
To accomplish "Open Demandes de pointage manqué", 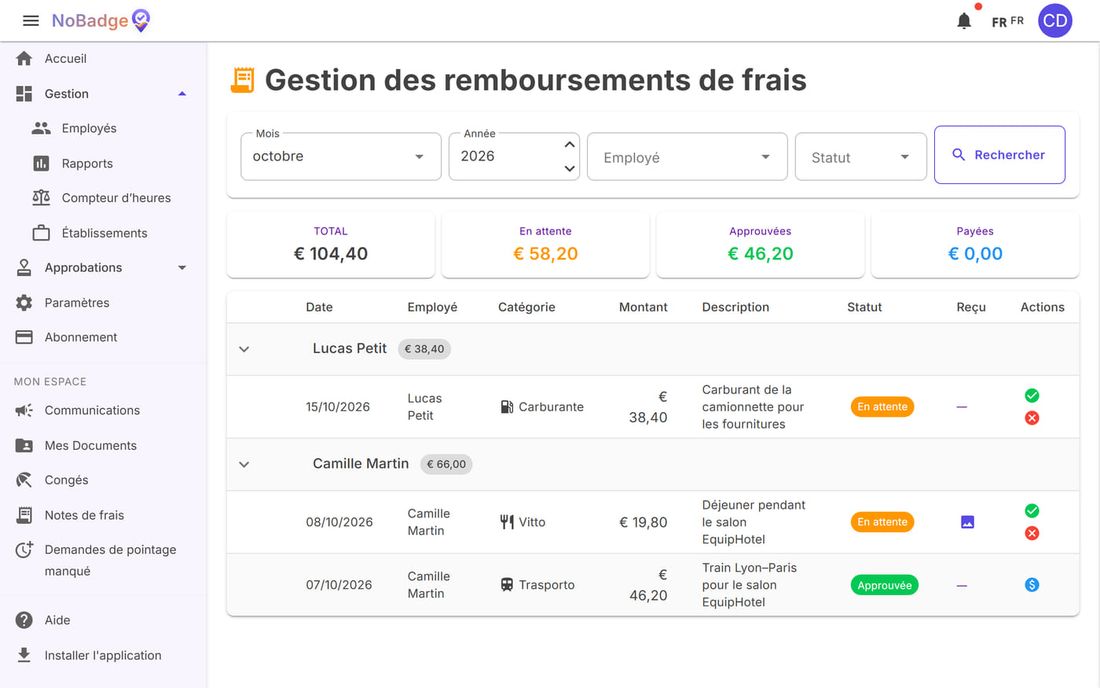I will tap(103, 560).
